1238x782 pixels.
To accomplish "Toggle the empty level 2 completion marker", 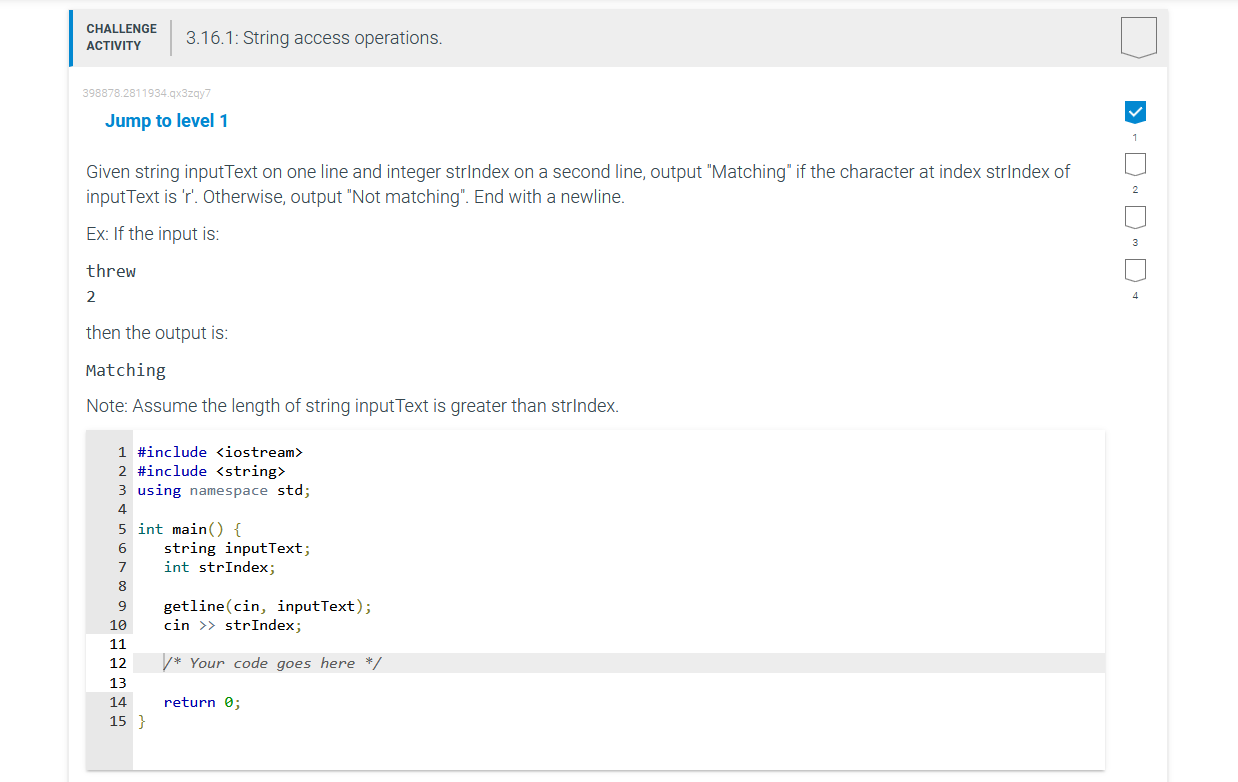I will coord(1135,163).
